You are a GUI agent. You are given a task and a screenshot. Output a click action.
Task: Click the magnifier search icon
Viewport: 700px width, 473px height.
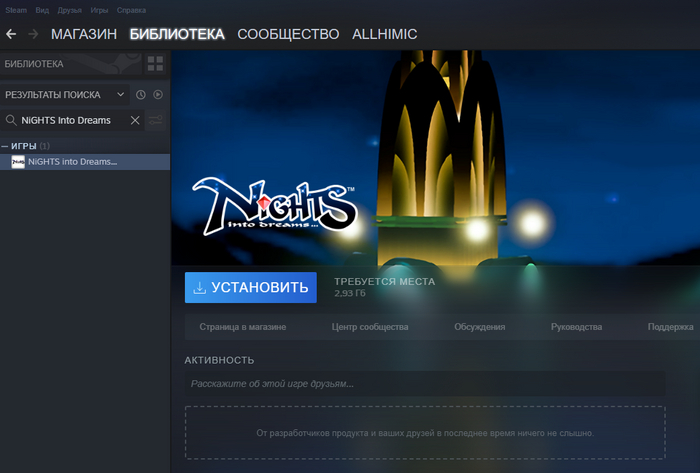point(11,120)
